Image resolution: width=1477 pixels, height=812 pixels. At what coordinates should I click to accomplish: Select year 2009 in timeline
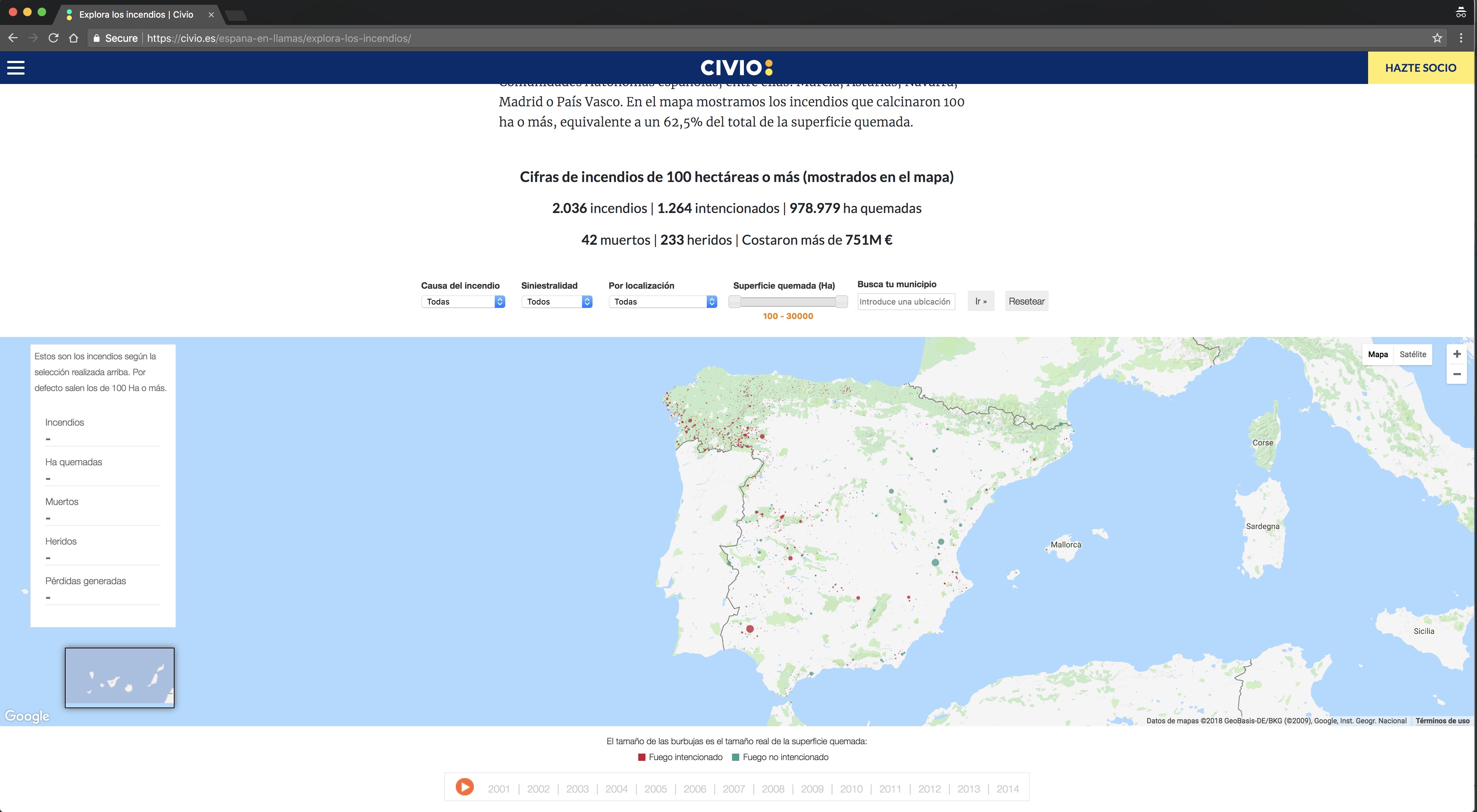point(812,789)
